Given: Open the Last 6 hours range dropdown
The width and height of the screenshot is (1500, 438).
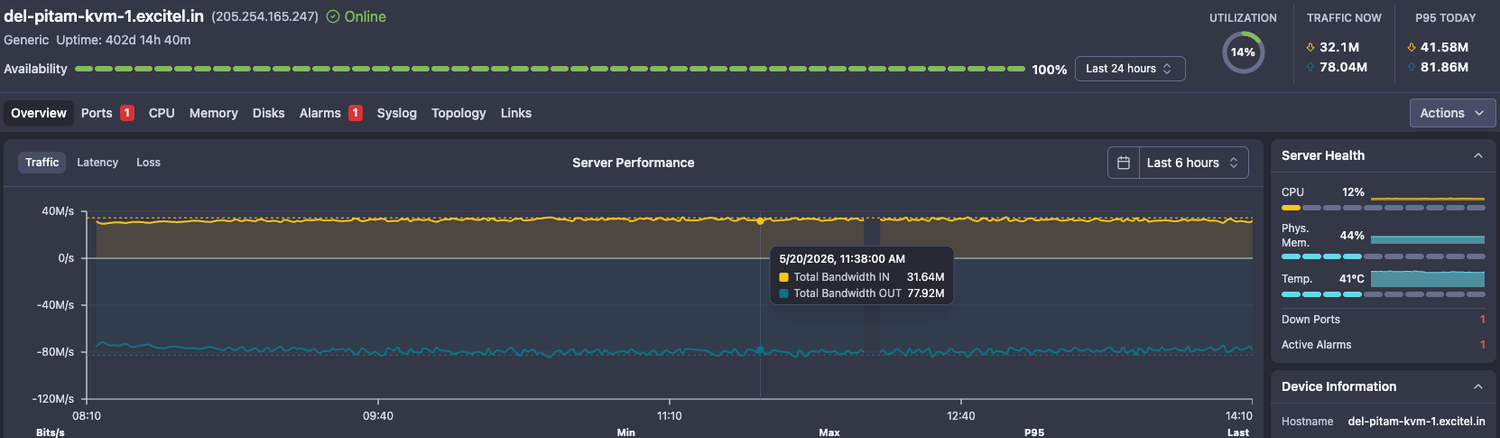Looking at the screenshot, I should [1194, 163].
